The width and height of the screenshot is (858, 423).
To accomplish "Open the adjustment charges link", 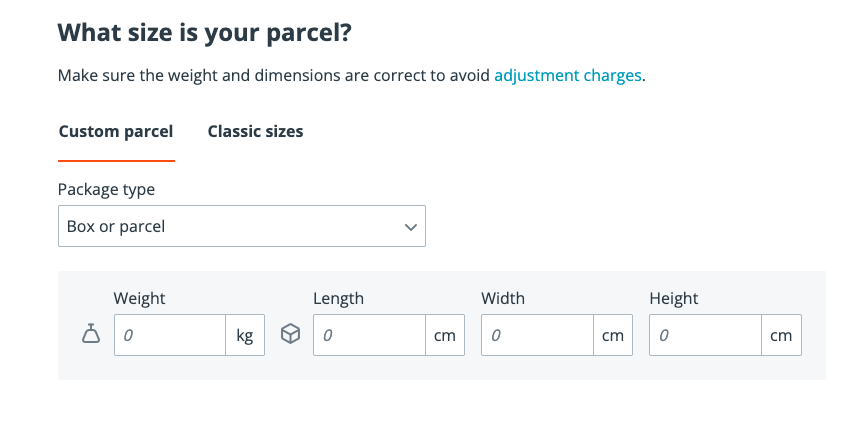I will click(568, 75).
